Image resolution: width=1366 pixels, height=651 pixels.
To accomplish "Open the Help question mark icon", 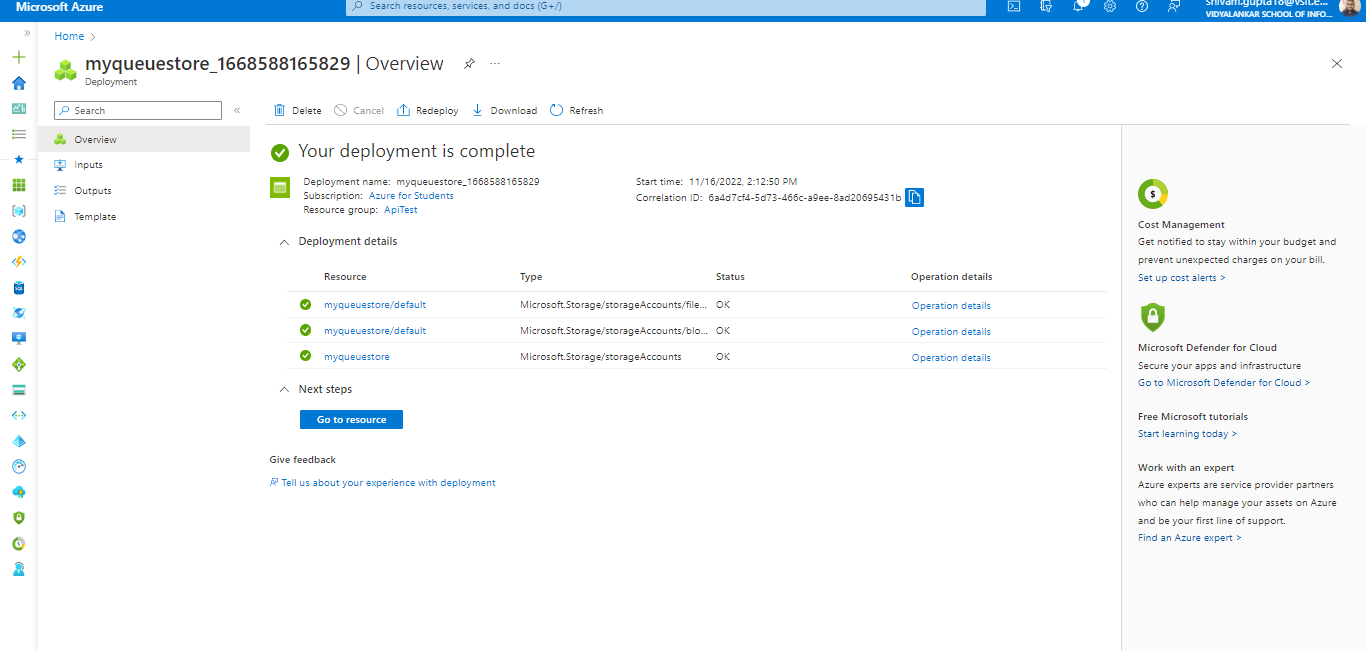I will coord(1142,6).
